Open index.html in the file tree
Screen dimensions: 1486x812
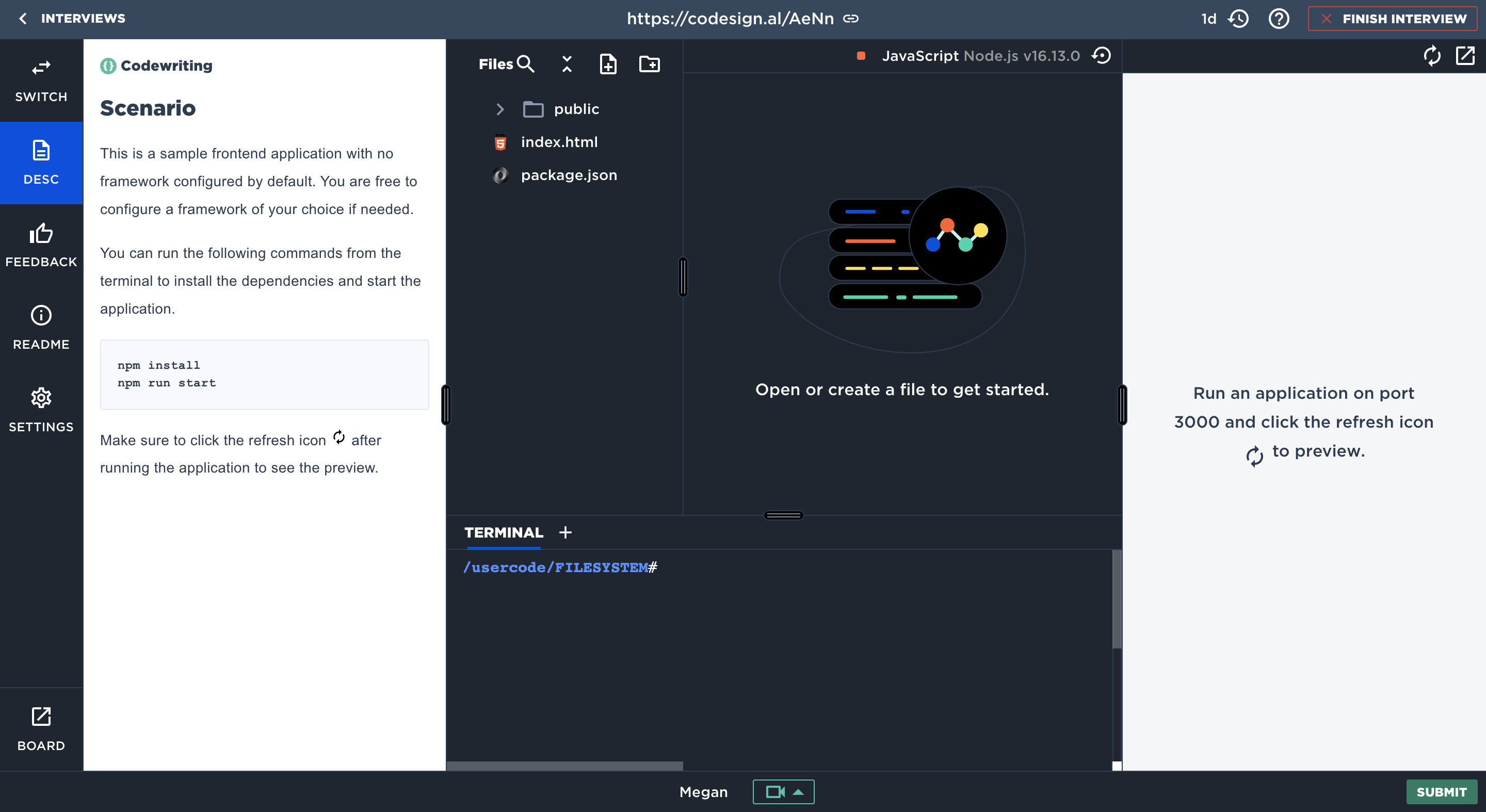(558, 142)
